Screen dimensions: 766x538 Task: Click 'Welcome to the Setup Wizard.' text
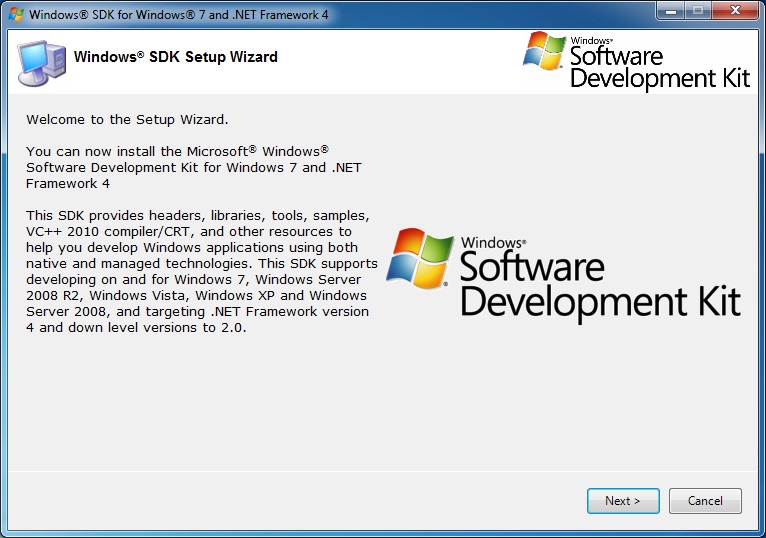[x=127, y=119]
